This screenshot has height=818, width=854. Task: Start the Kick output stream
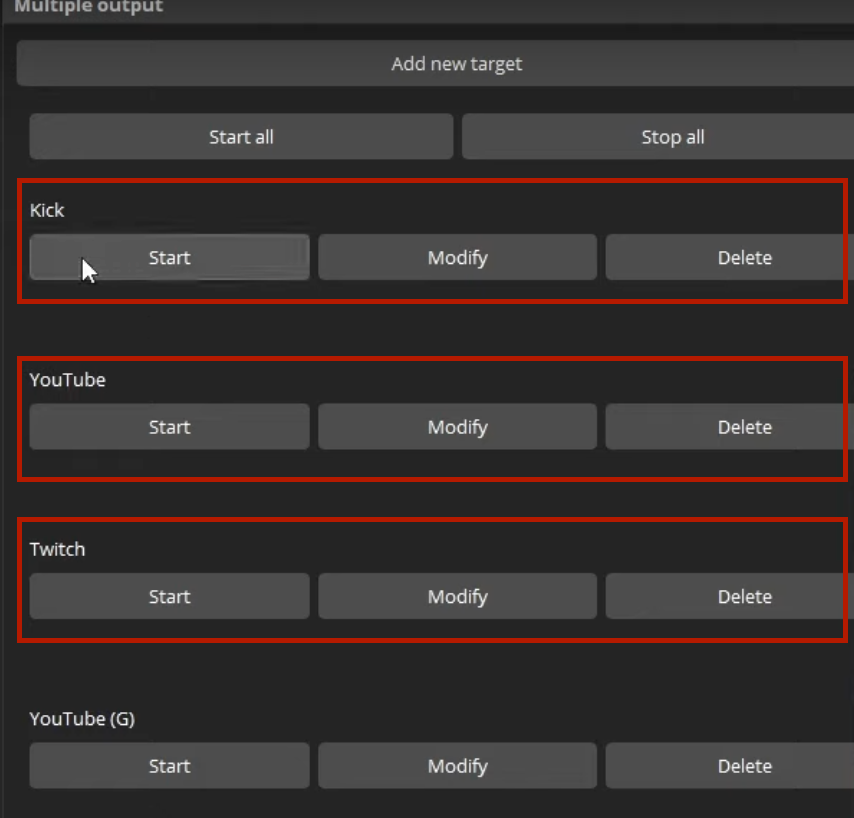pyautogui.click(x=169, y=258)
